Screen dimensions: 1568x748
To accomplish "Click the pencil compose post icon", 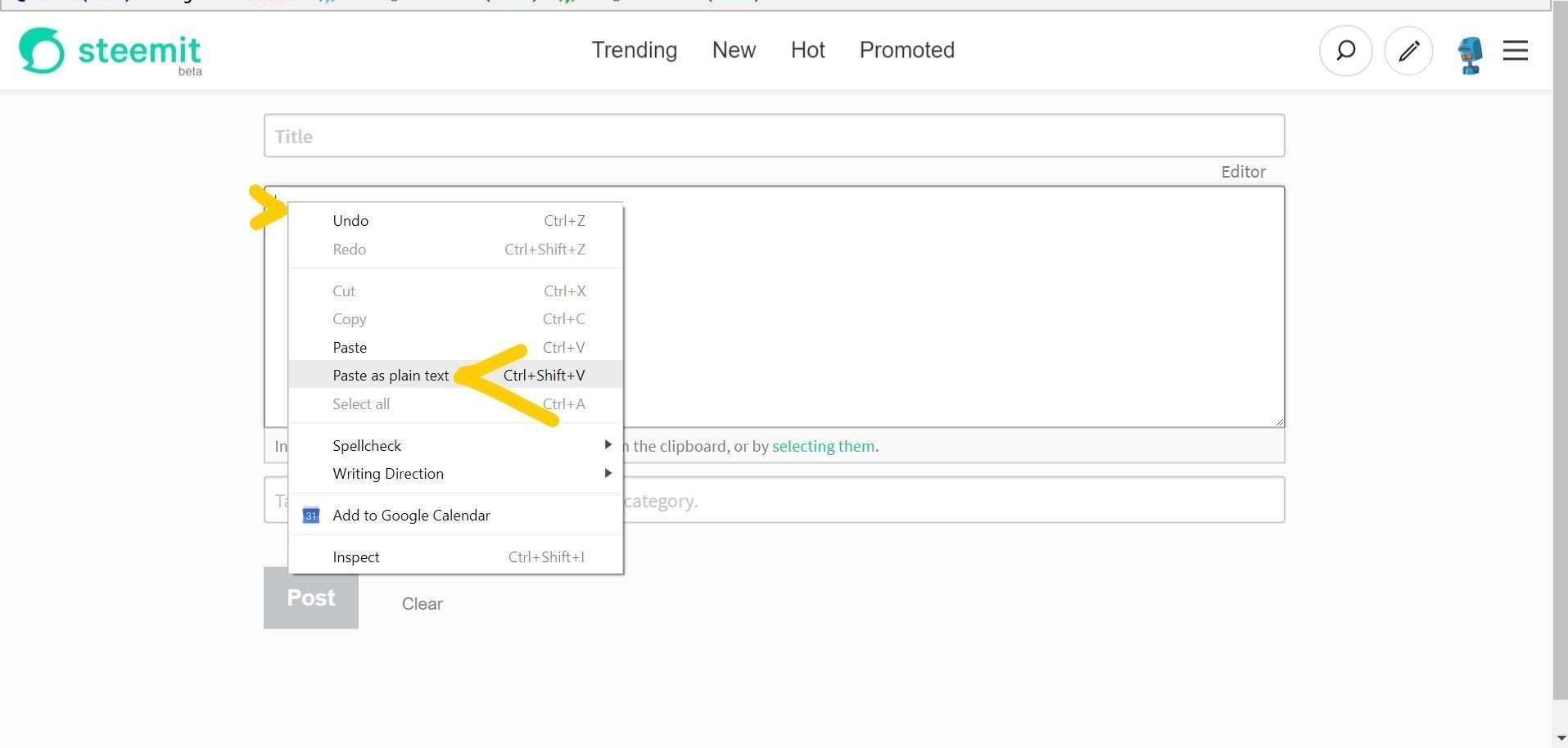I will coord(1408,51).
